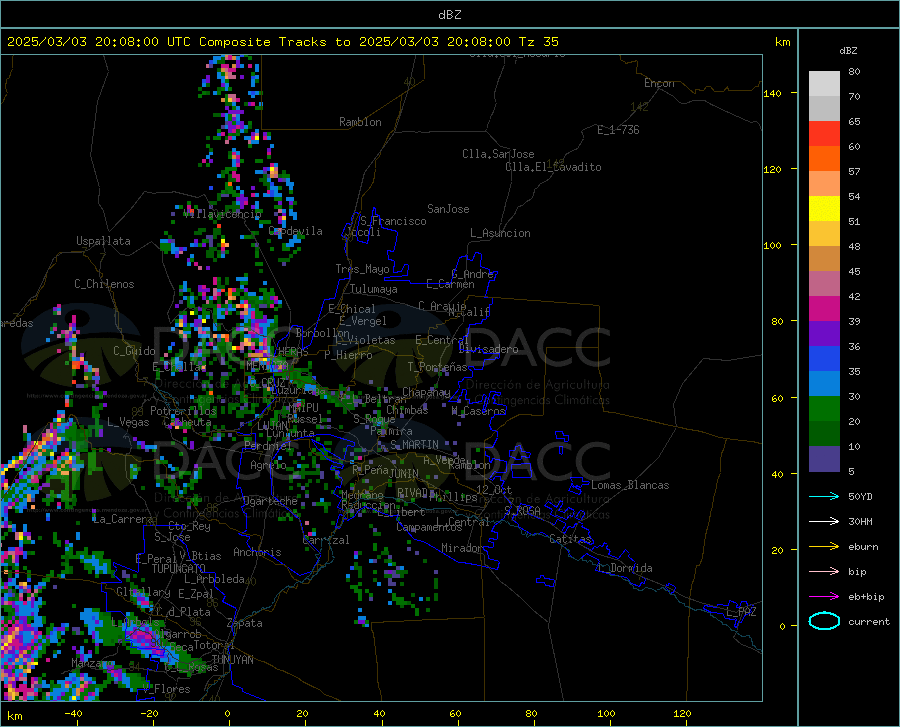The height and width of the screenshot is (727, 900).
Task: Click the Capdevila map label
Action: [296, 231]
